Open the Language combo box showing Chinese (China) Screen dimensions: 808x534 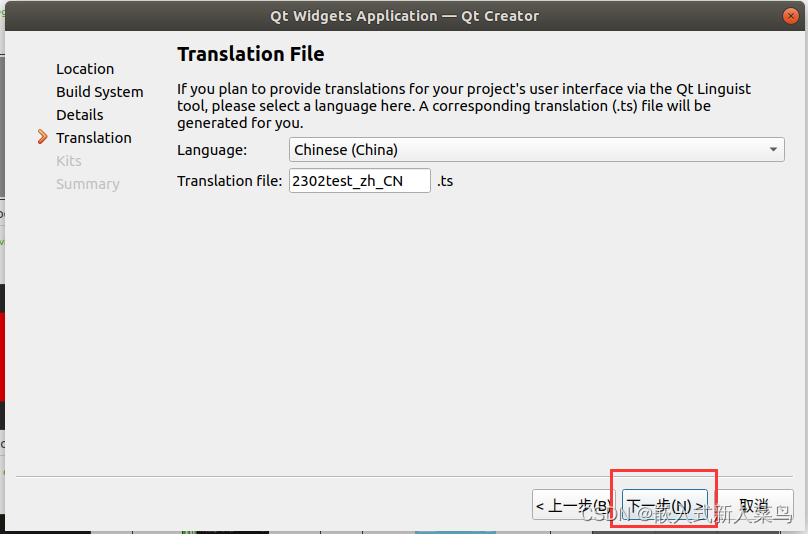(536, 149)
